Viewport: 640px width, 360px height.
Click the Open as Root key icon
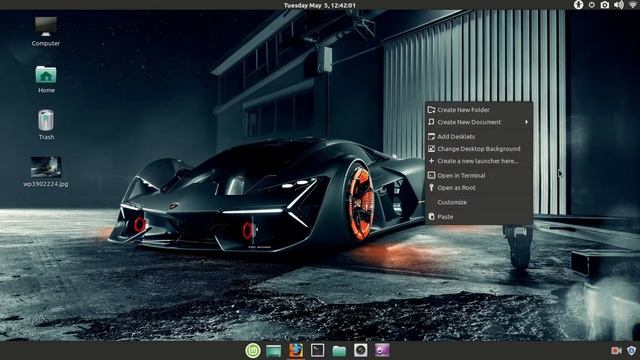[431, 187]
